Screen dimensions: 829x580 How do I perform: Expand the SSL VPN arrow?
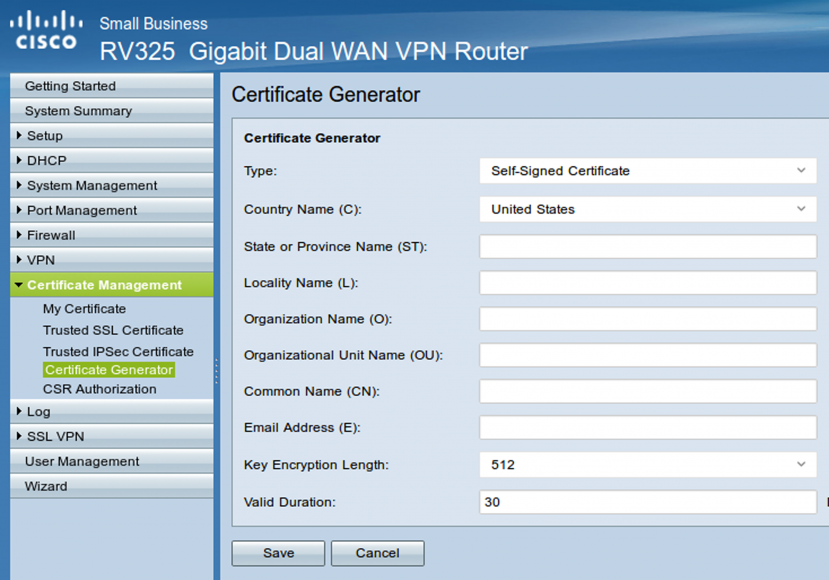coord(19,436)
